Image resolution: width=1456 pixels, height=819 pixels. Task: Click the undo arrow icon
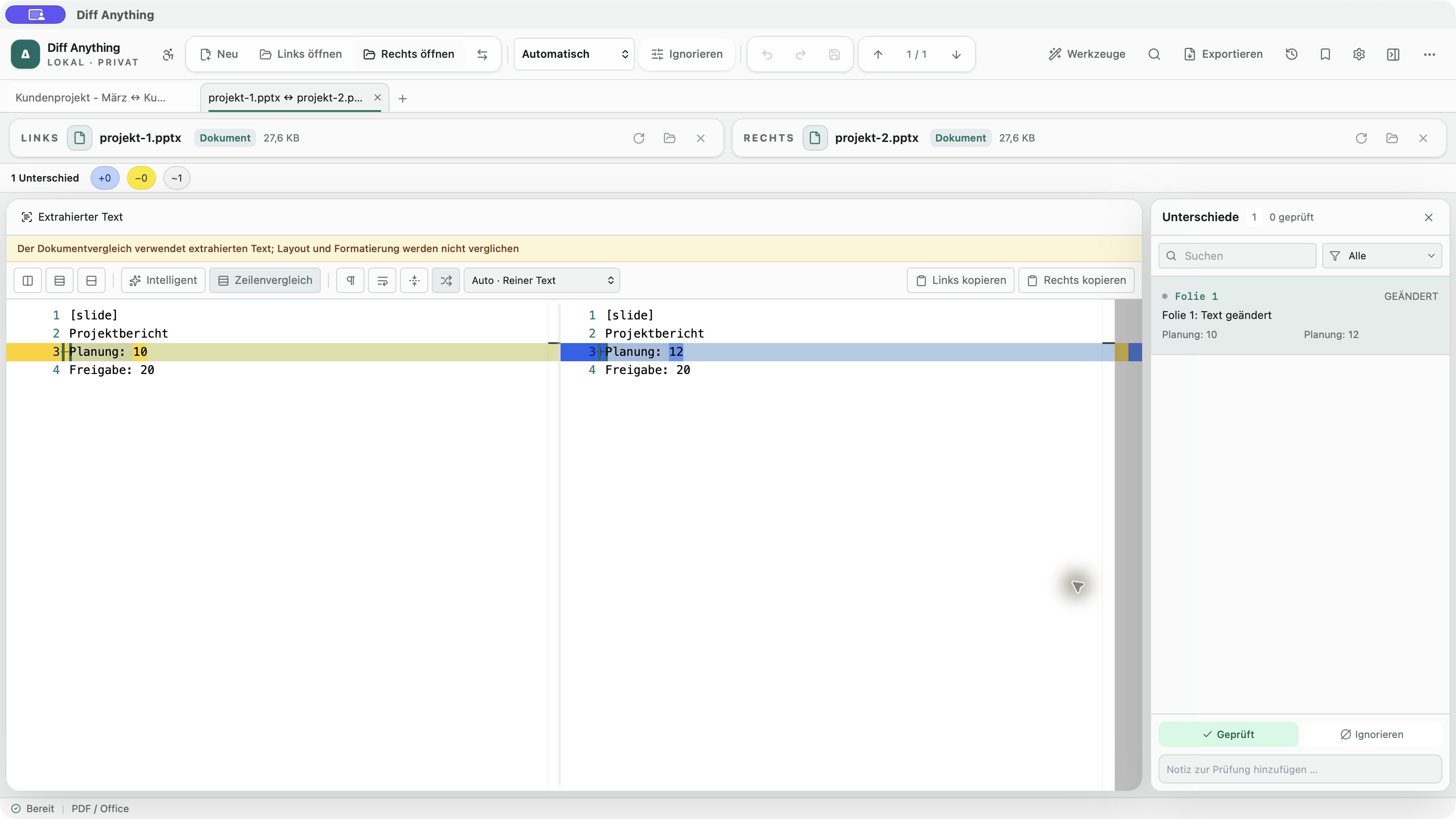tap(767, 54)
